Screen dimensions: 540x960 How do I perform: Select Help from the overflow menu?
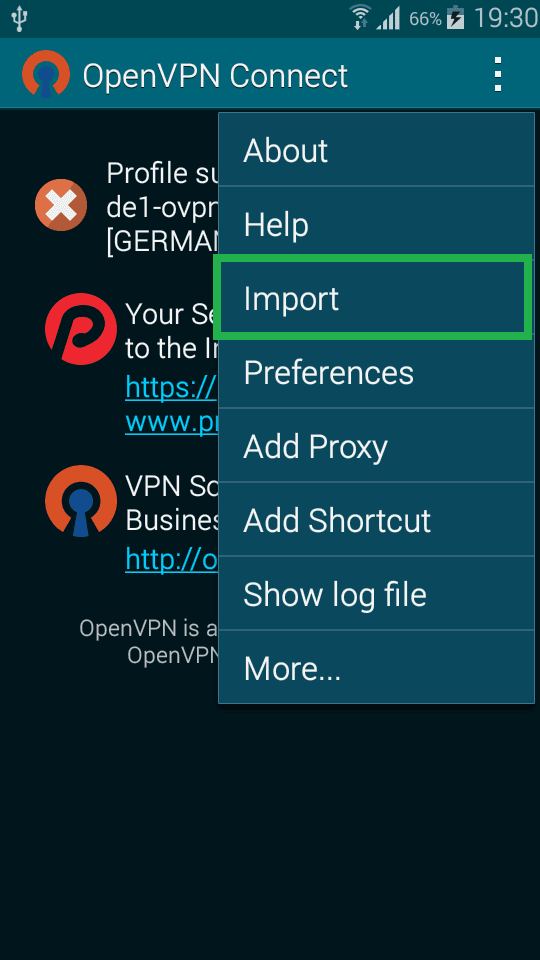377,224
